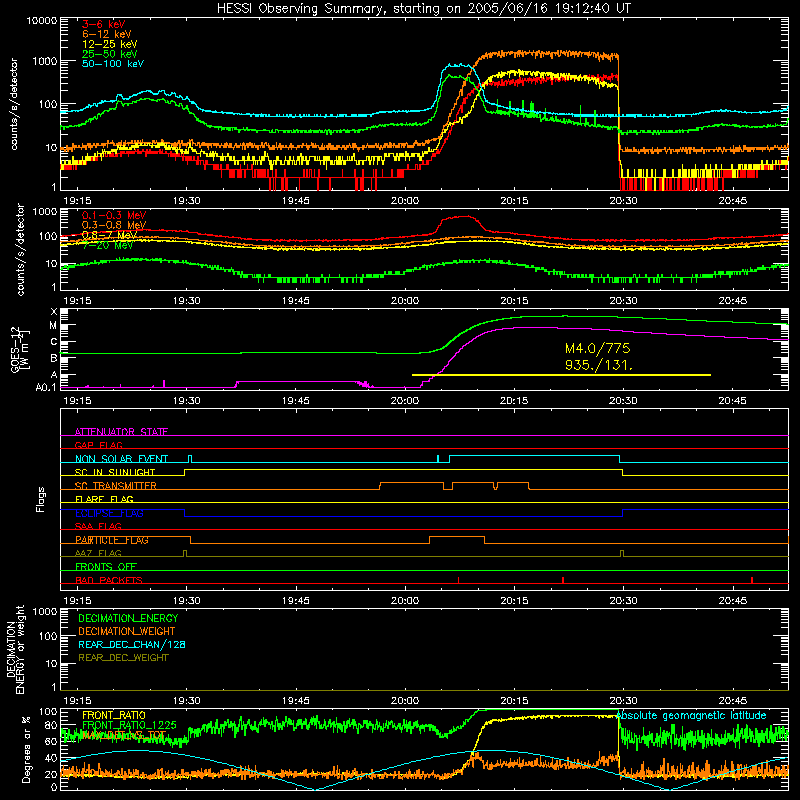Click the bad packets tick near 20:22

click(563, 580)
